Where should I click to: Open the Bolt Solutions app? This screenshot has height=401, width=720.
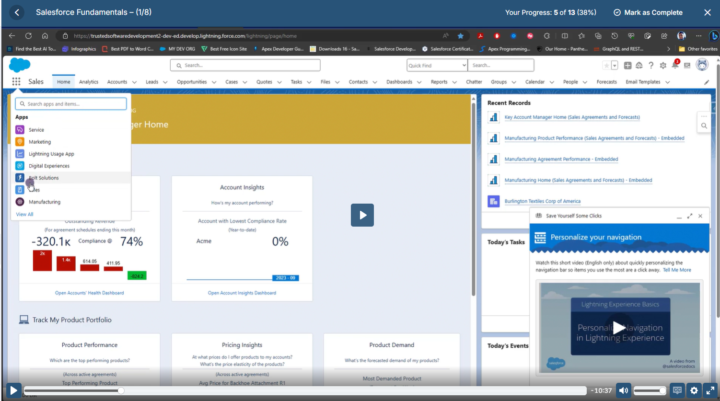coord(71,178)
